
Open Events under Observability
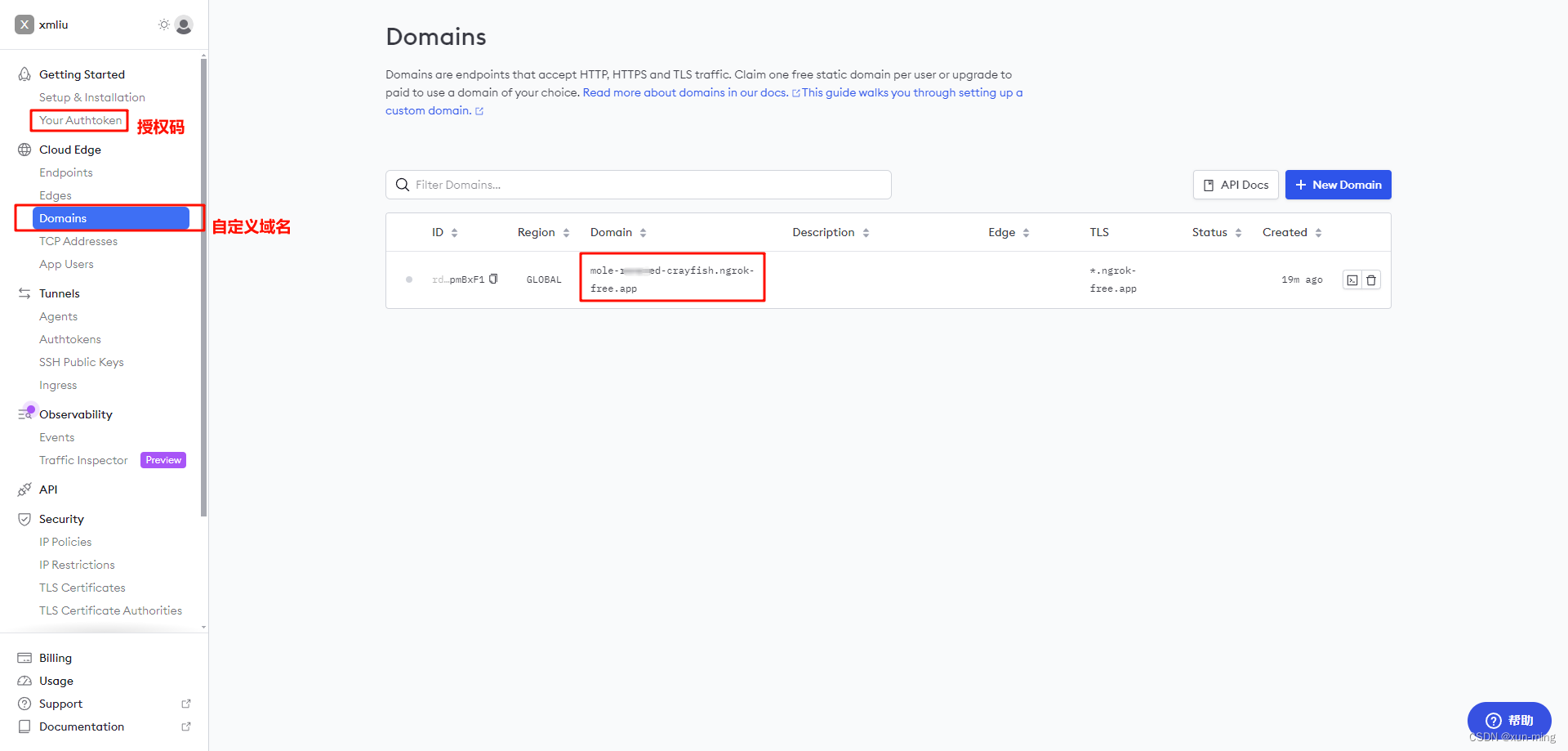57,437
